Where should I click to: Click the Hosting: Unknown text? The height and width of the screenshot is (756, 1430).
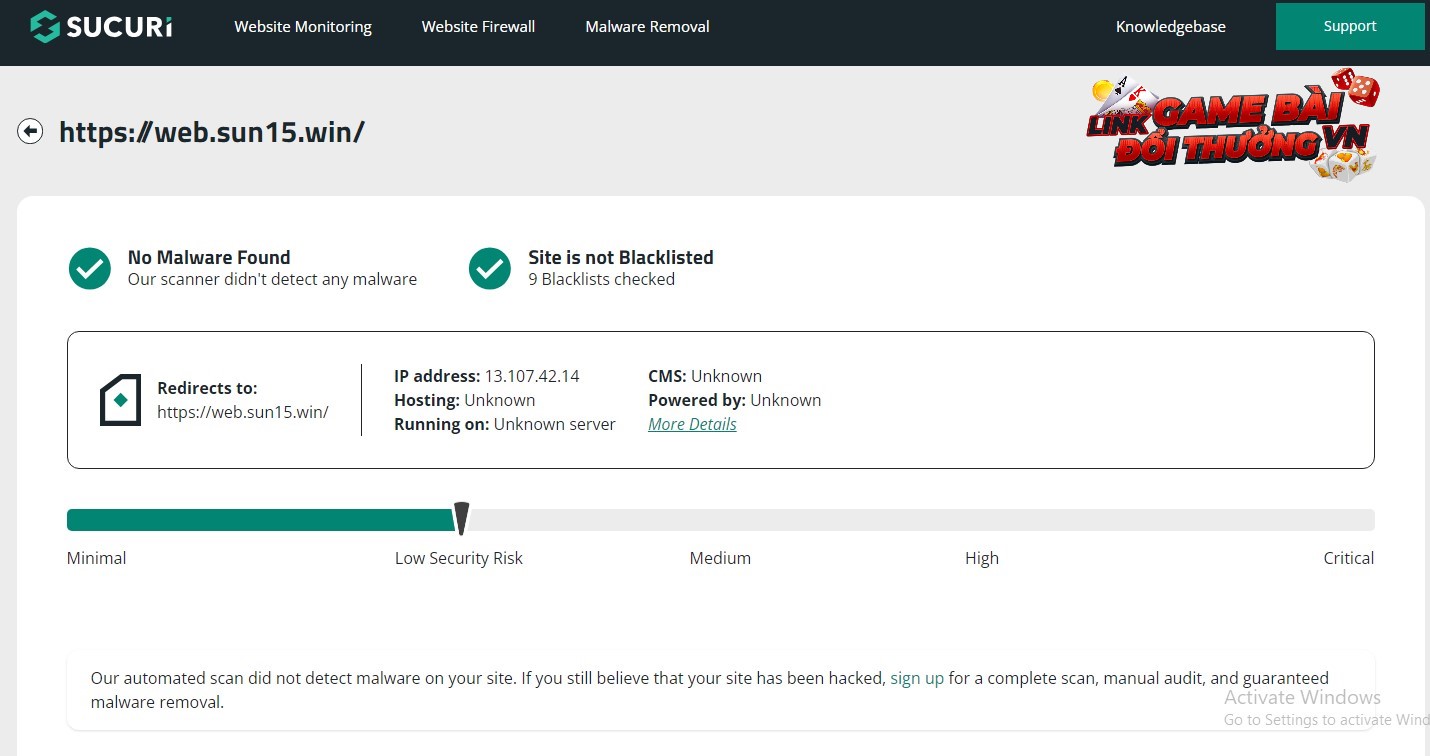465,400
